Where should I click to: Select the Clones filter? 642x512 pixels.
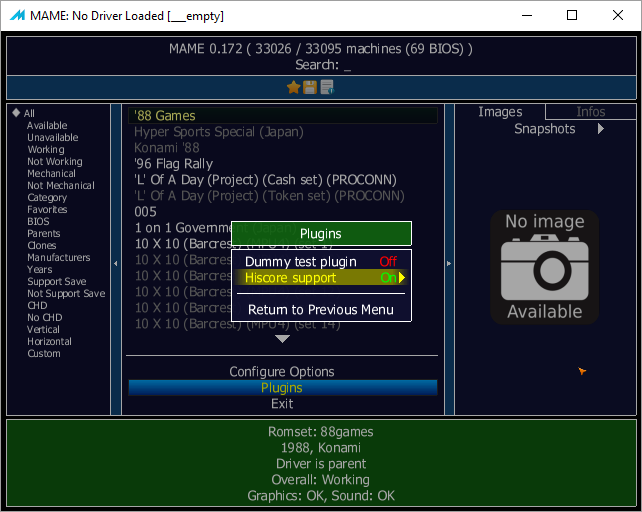(42, 245)
